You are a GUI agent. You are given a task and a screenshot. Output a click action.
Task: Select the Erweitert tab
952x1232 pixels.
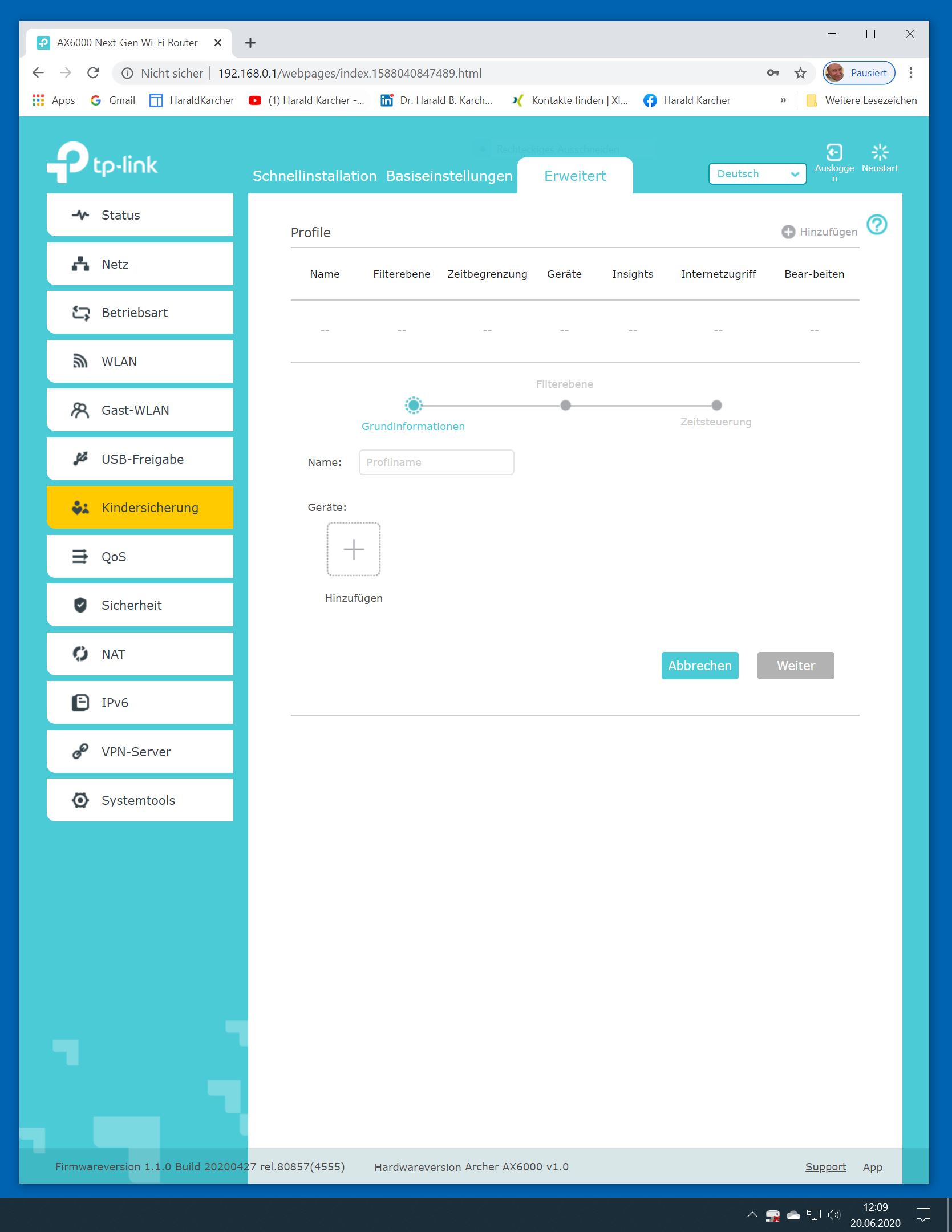click(x=575, y=176)
